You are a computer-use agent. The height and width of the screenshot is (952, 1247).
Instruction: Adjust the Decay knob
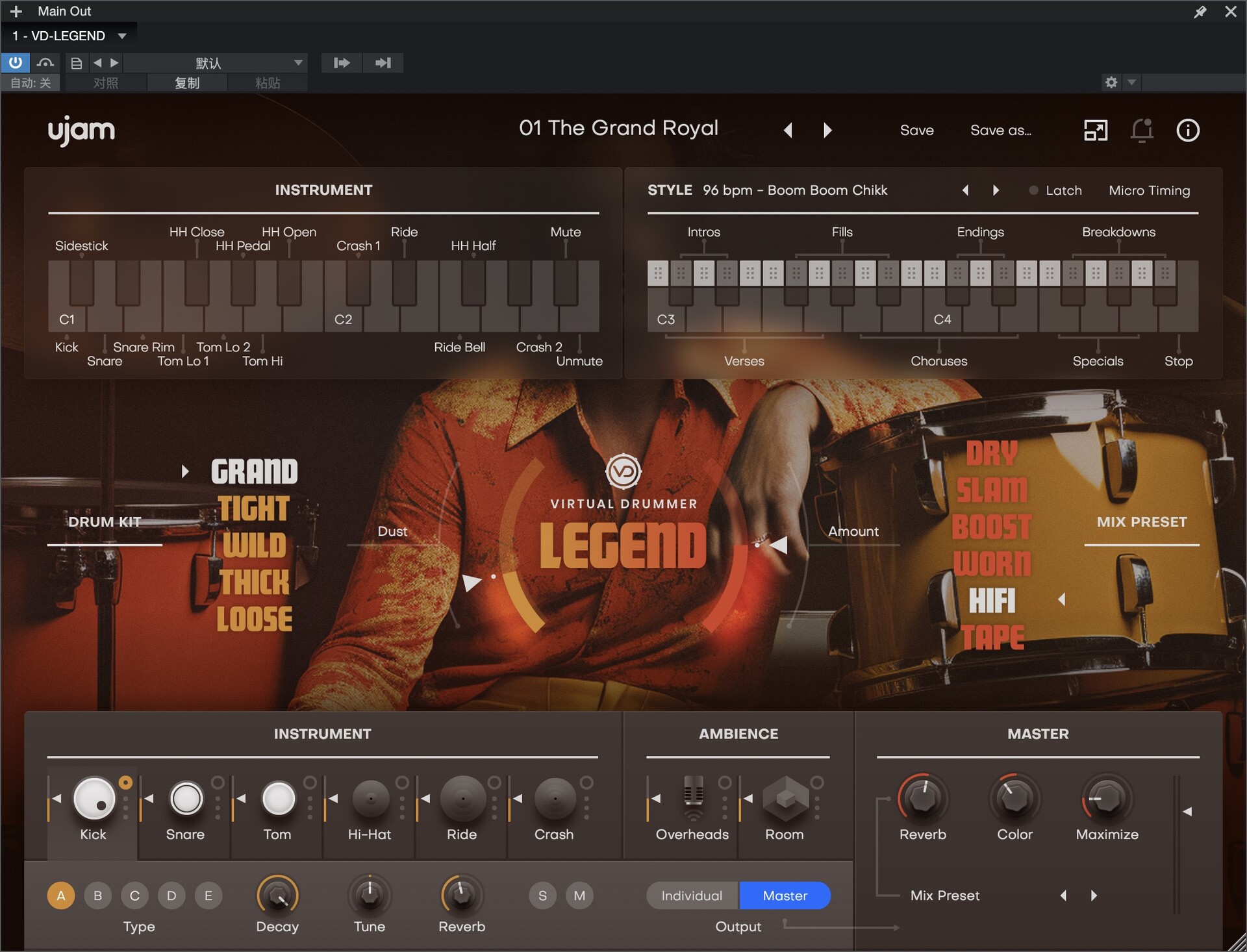pos(277,896)
